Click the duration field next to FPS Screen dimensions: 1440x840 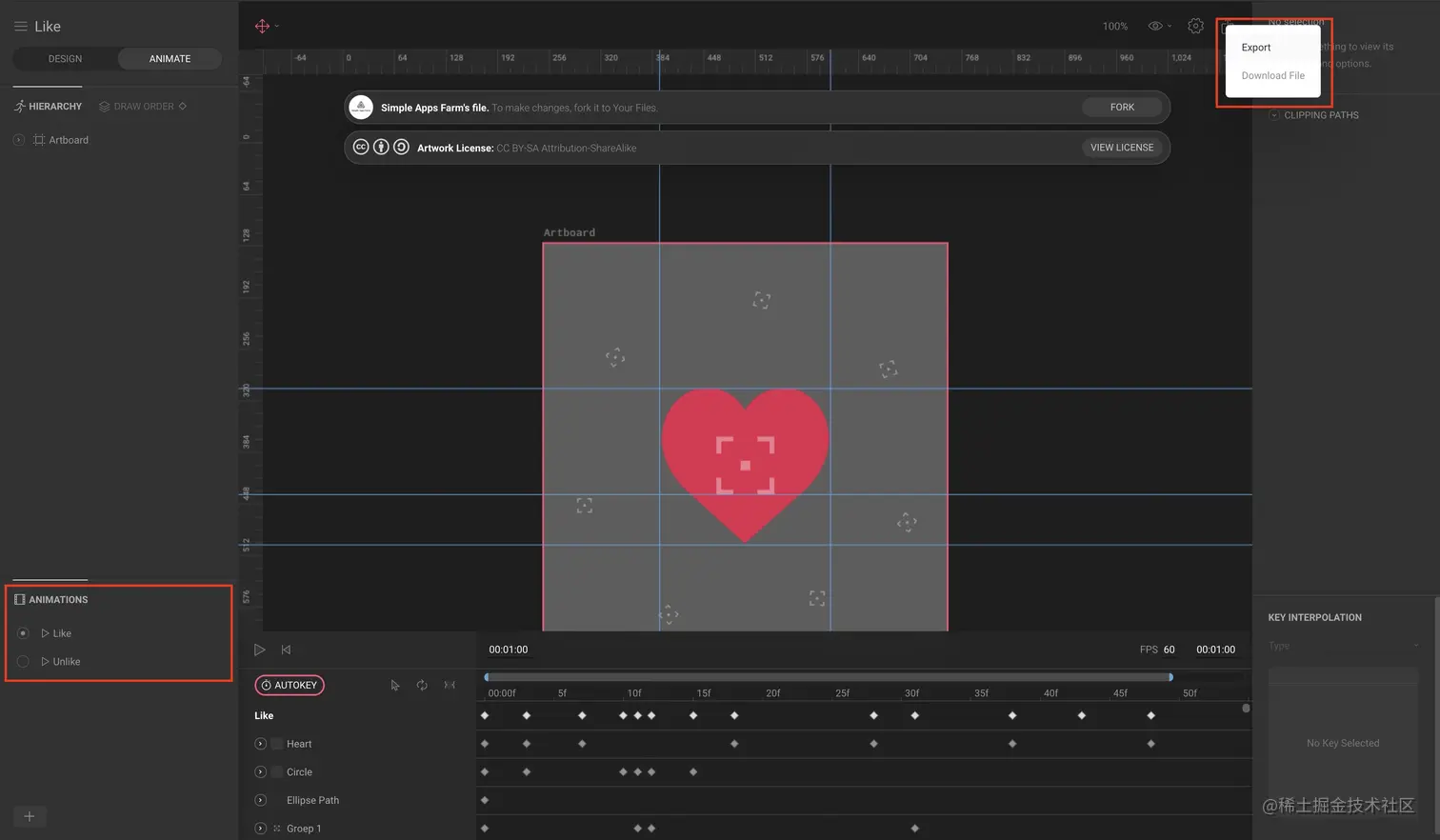click(x=1215, y=650)
